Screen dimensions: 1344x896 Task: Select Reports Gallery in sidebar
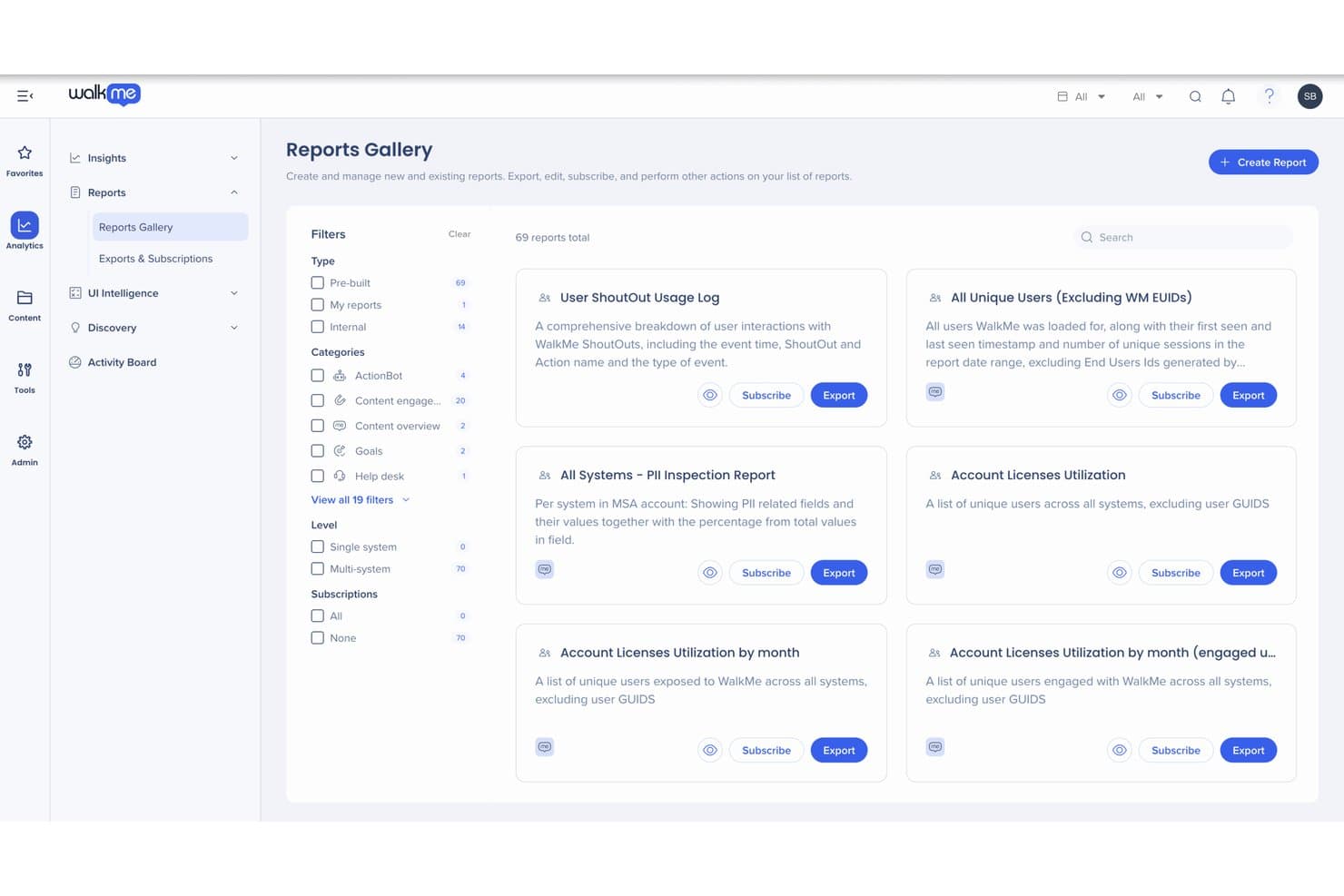170,227
